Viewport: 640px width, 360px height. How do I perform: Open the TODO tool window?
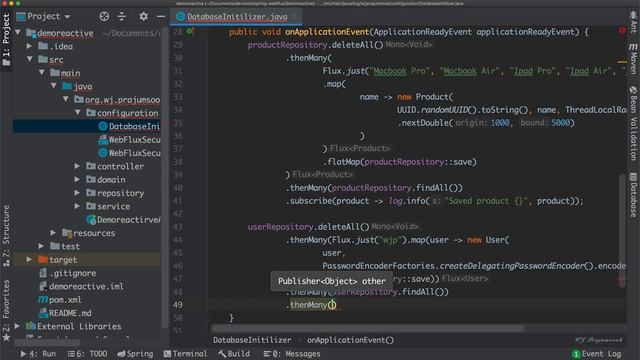[x=87, y=354]
